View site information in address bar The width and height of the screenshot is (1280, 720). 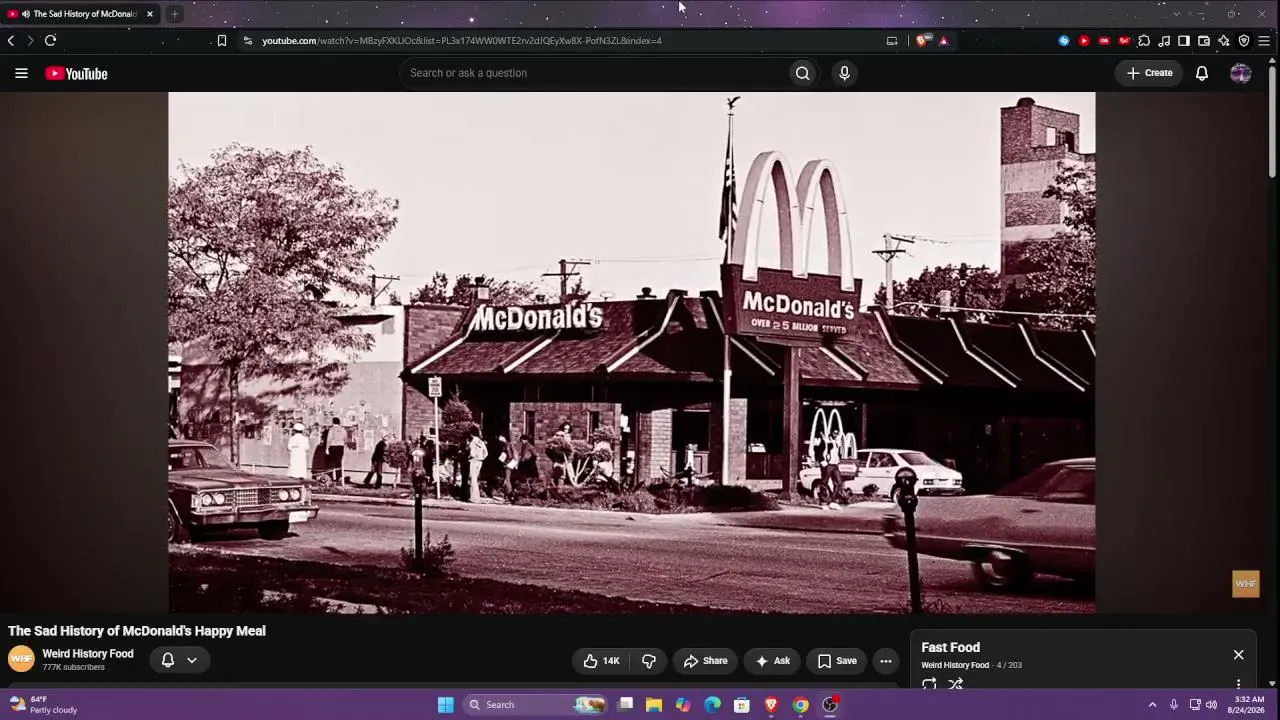(x=247, y=41)
